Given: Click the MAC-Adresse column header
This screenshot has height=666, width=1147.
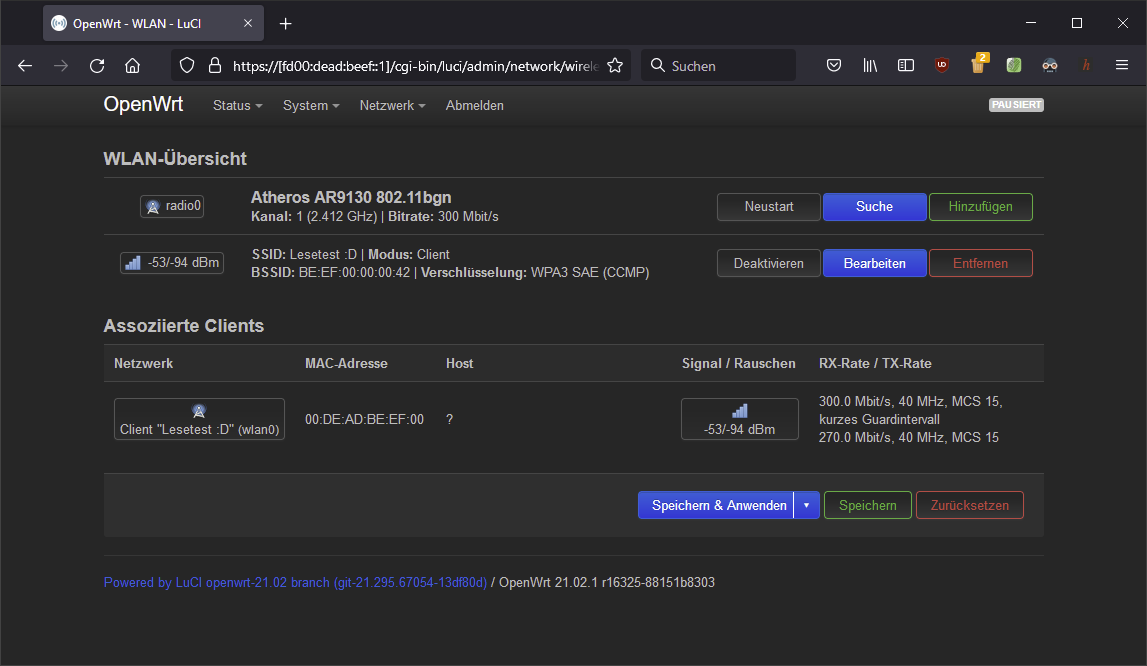Looking at the screenshot, I should click(346, 364).
